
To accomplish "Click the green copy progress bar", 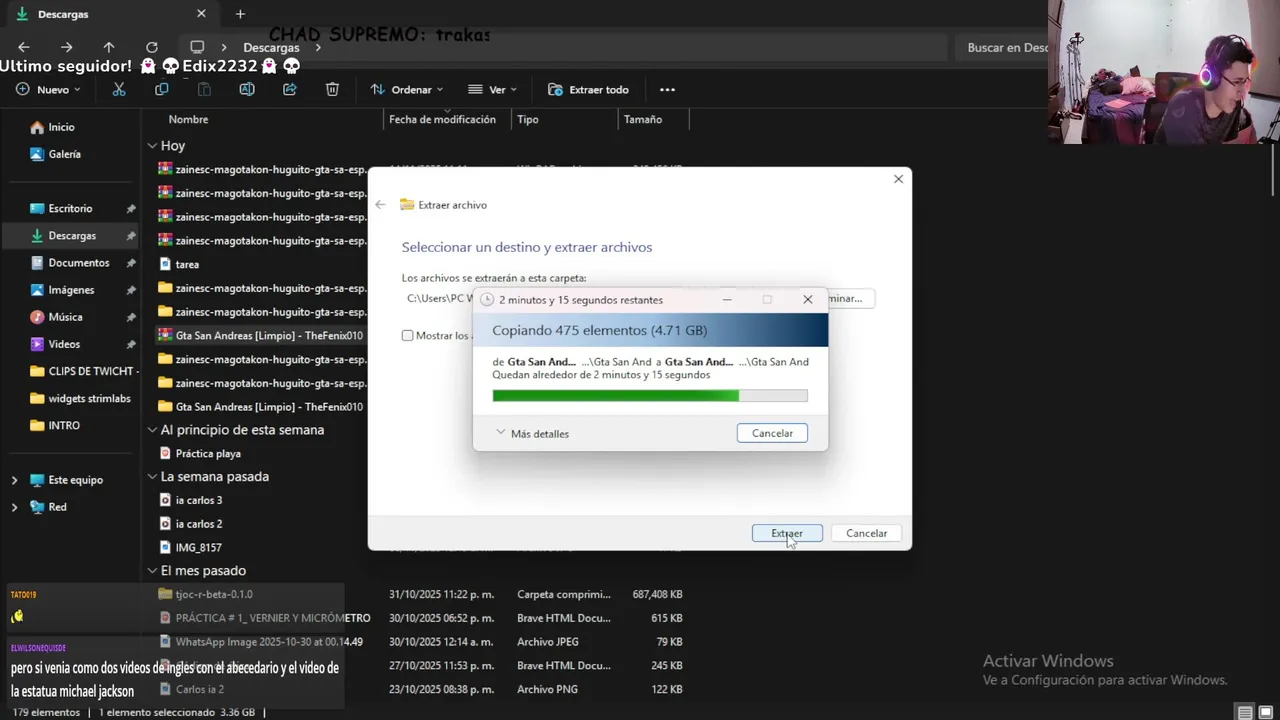I will [650, 396].
